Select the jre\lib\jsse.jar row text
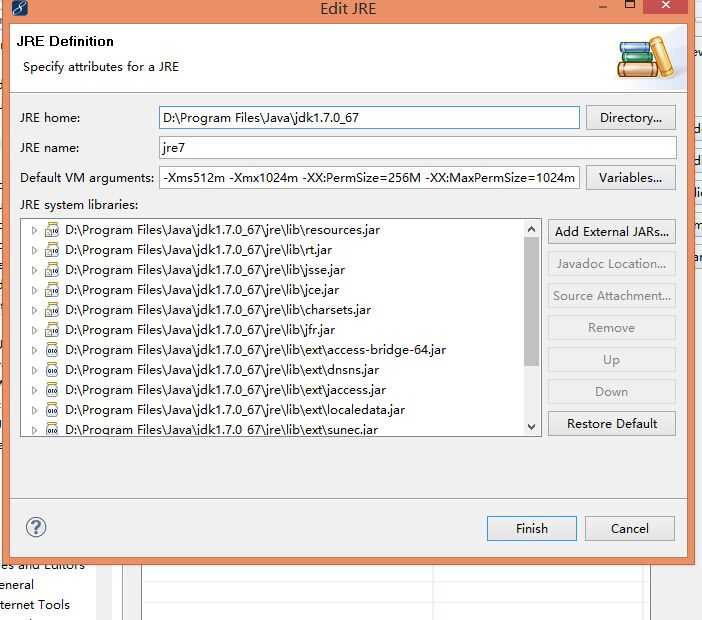 pos(205,270)
